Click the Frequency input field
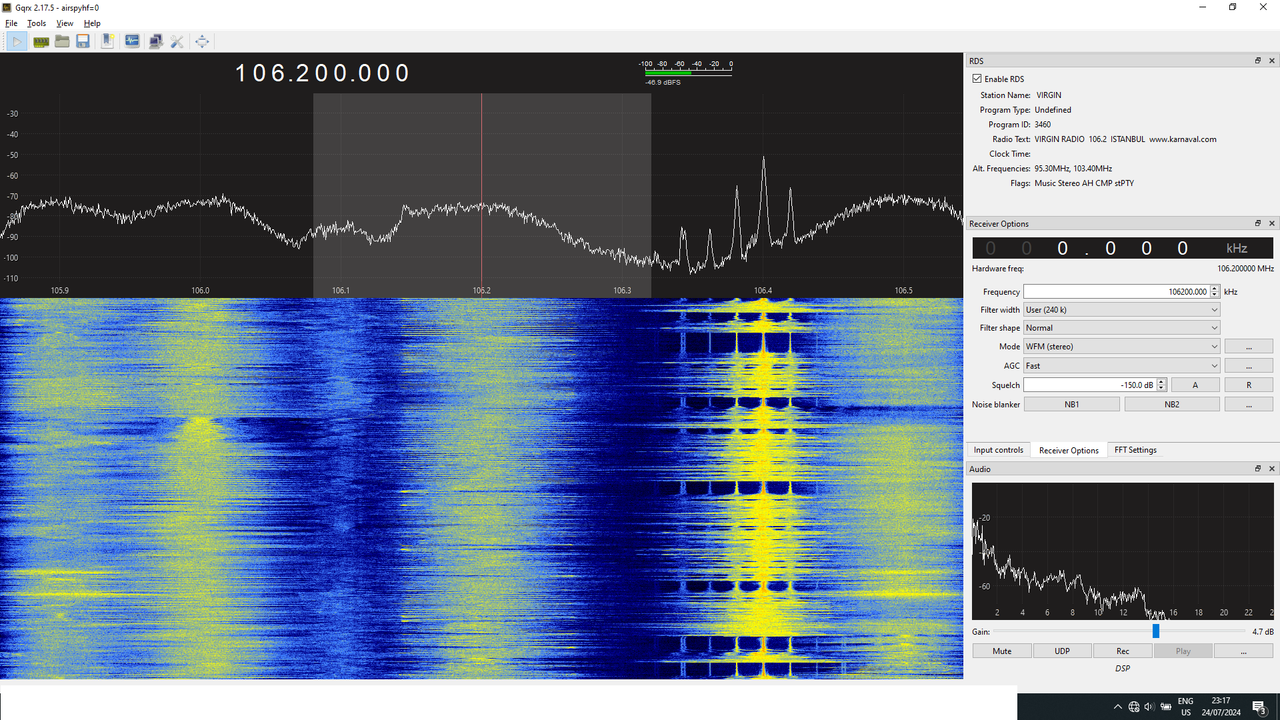 pos(1116,292)
